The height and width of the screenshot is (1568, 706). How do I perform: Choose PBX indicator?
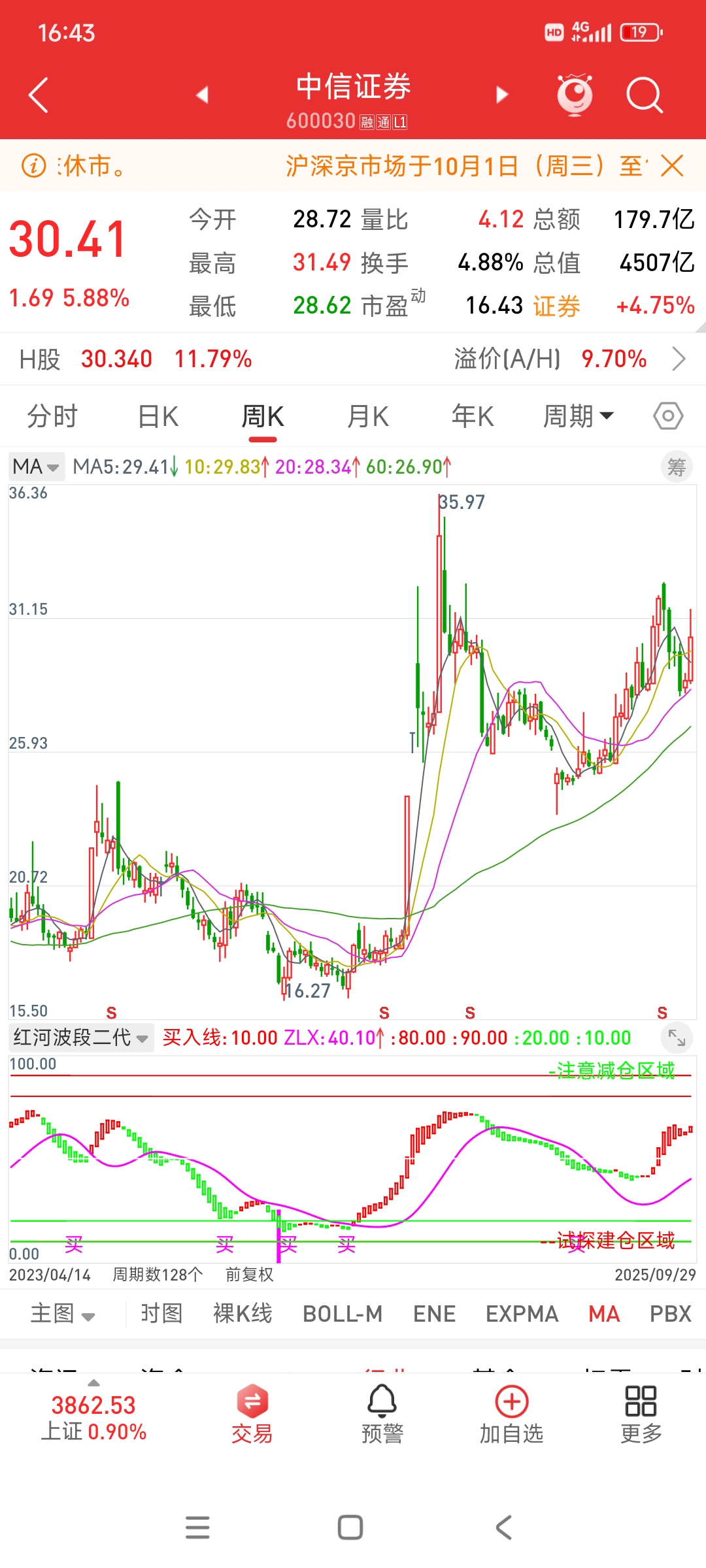click(671, 1313)
